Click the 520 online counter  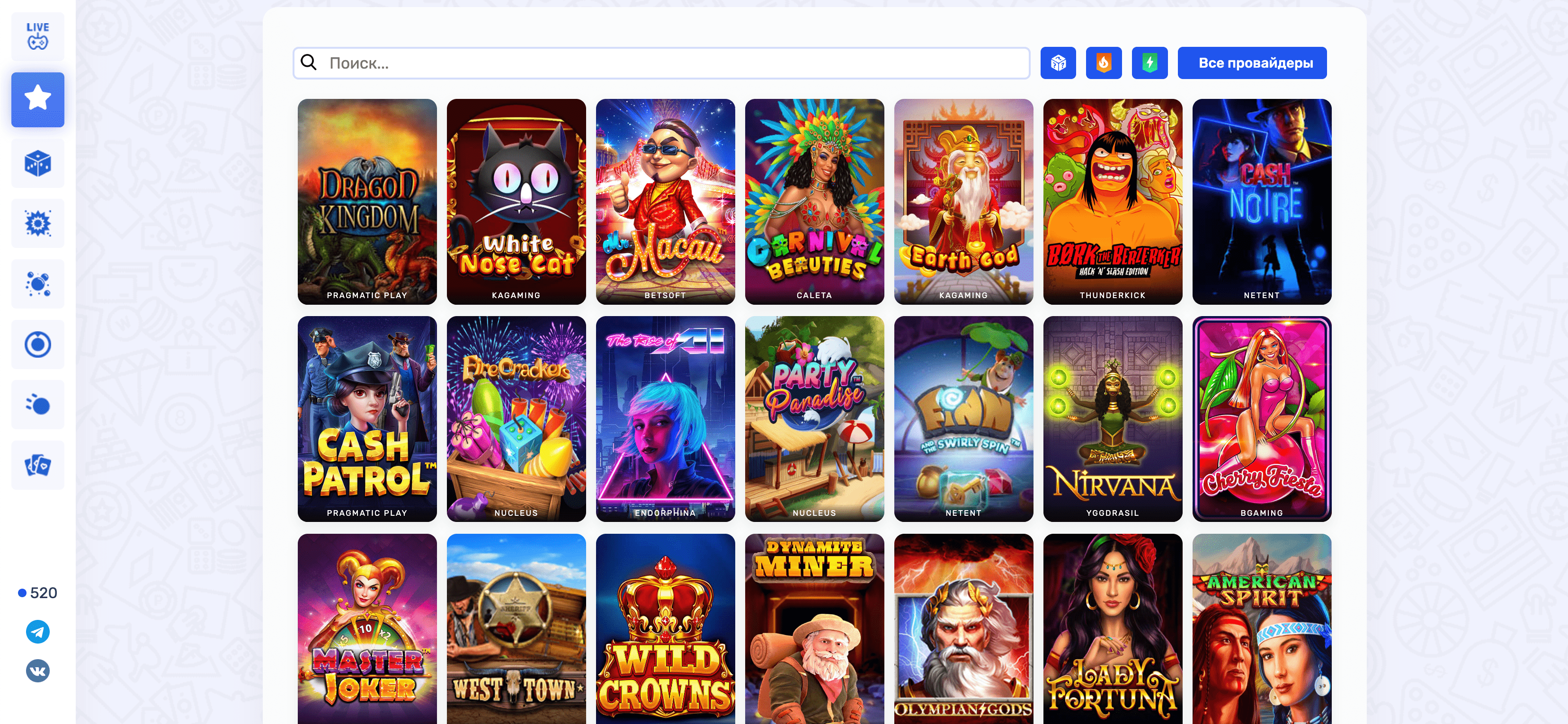click(38, 592)
